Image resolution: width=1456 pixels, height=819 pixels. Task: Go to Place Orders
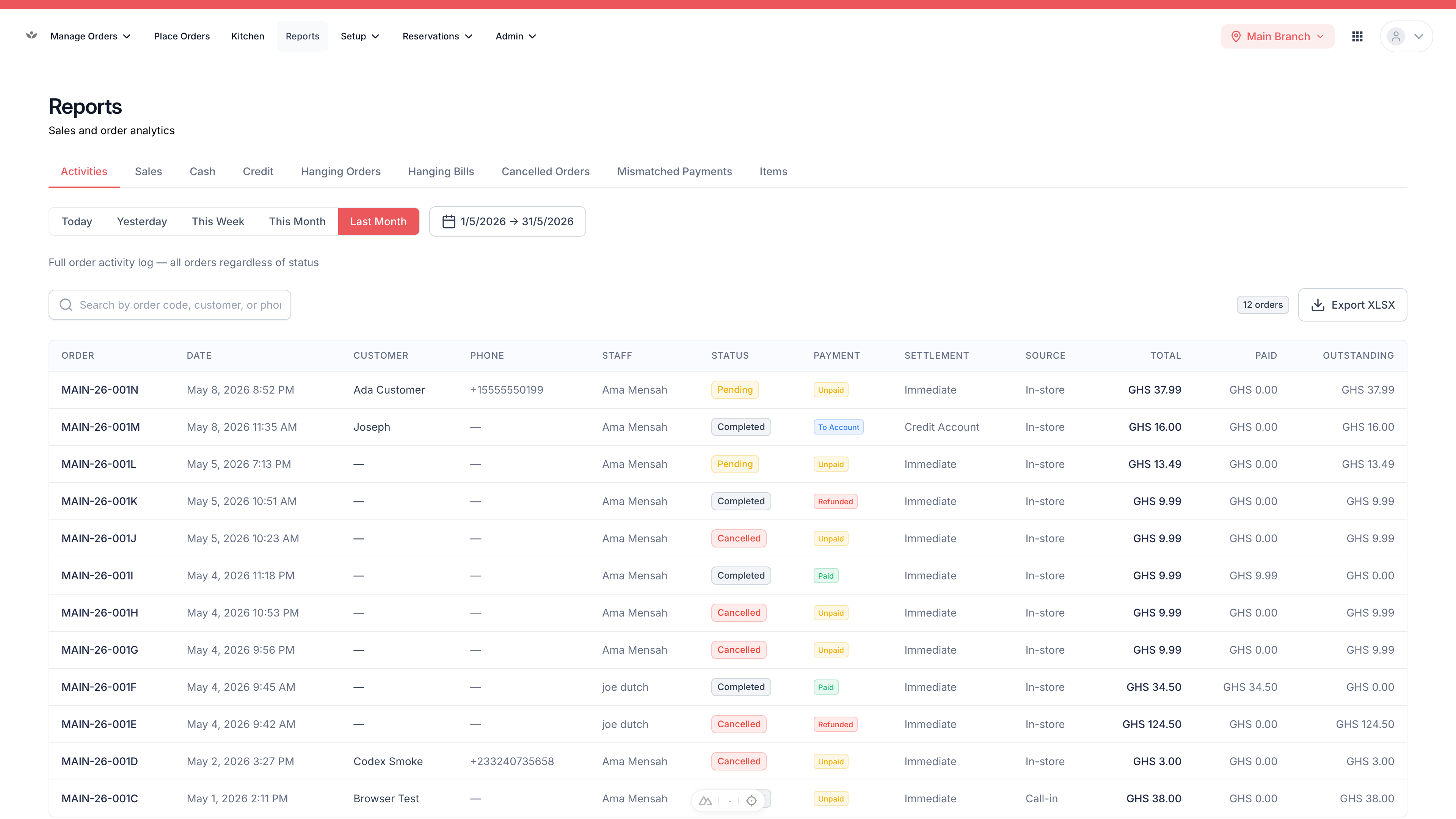[x=182, y=36]
